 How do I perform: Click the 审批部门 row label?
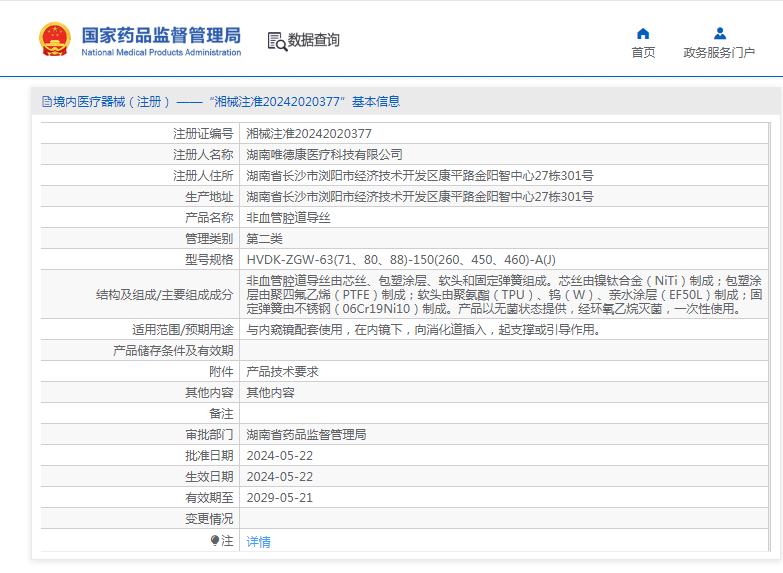click(x=209, y=435)
